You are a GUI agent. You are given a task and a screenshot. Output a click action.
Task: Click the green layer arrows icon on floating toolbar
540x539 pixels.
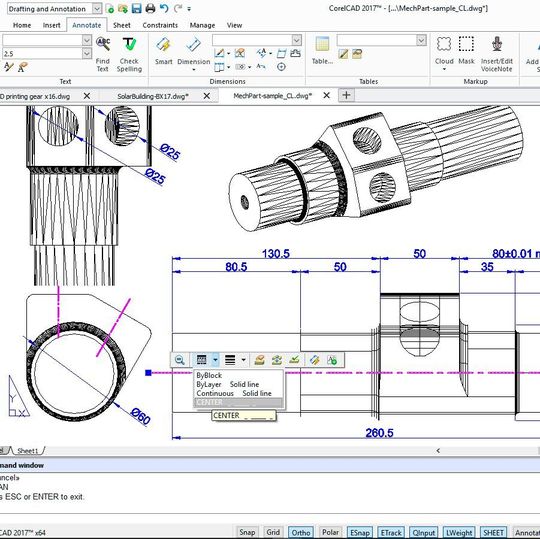click(x=277, y=360)
